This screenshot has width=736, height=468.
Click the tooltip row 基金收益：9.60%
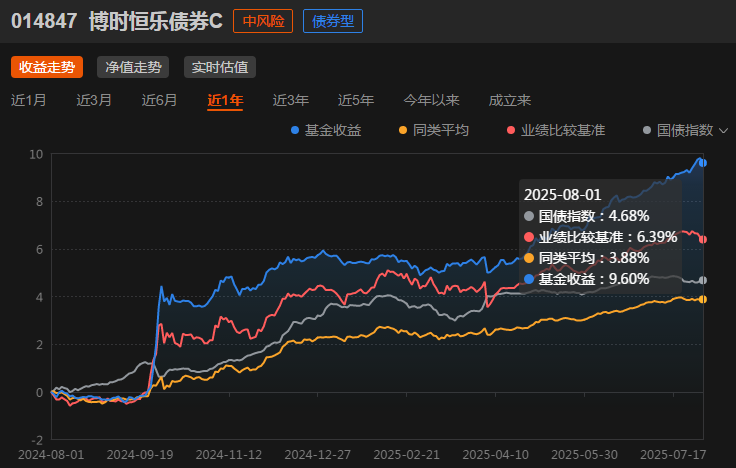click(x=587, y=279)
